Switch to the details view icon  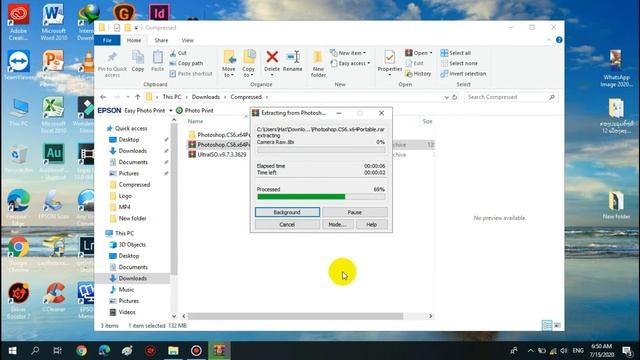(547, 325)
